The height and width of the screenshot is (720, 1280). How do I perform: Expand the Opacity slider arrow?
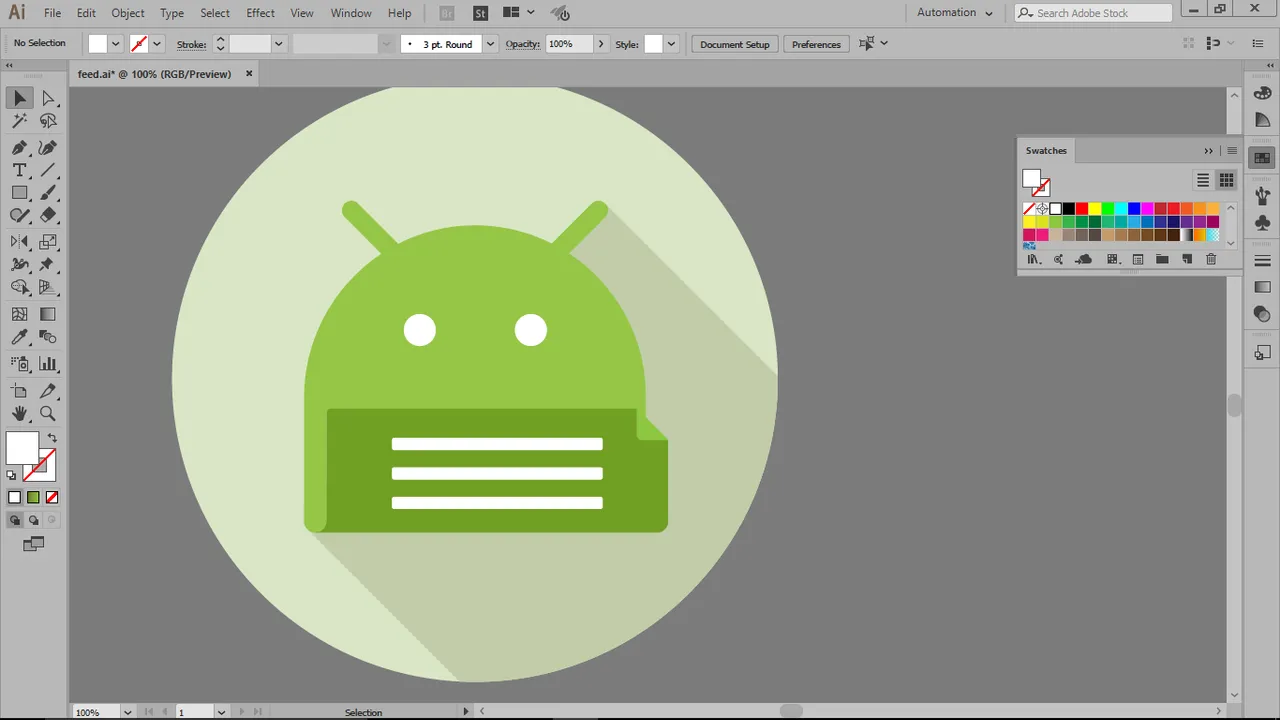pyautogui.click(x=600, y=44)
